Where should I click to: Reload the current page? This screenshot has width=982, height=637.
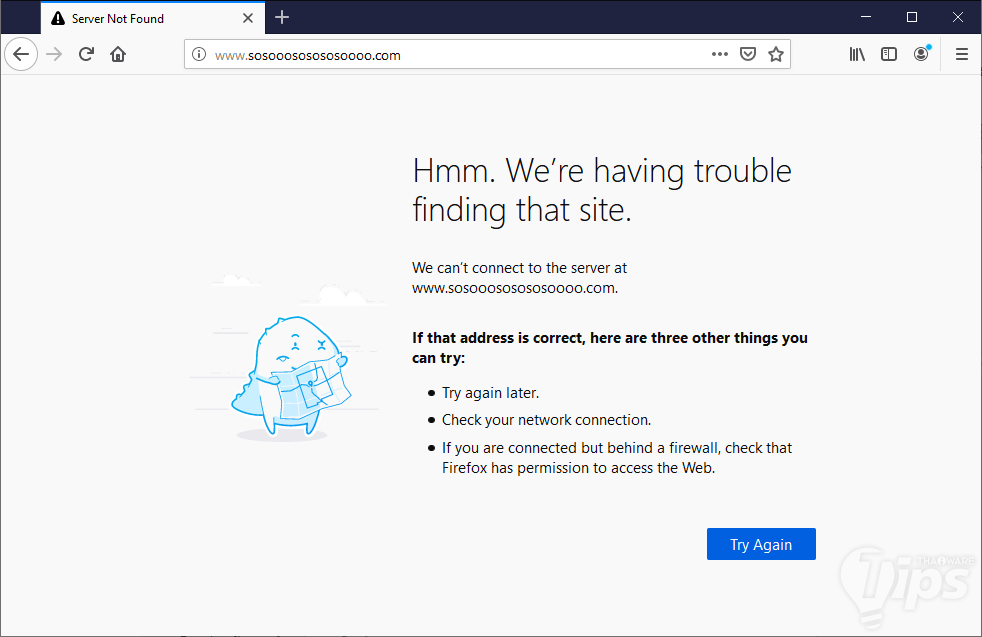[x=87, y=55]
